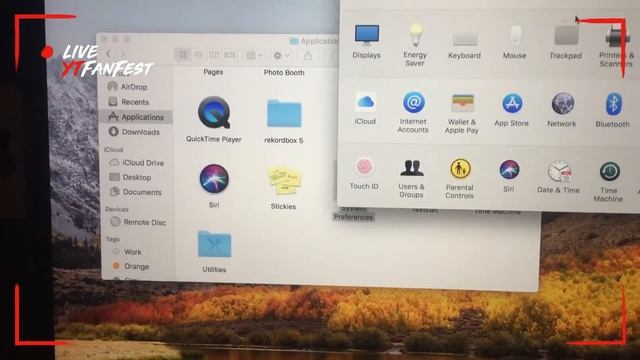Open iCloud preferences
Image resolution: width=640 pixels, height=360 pixels.
coord(365,109)
